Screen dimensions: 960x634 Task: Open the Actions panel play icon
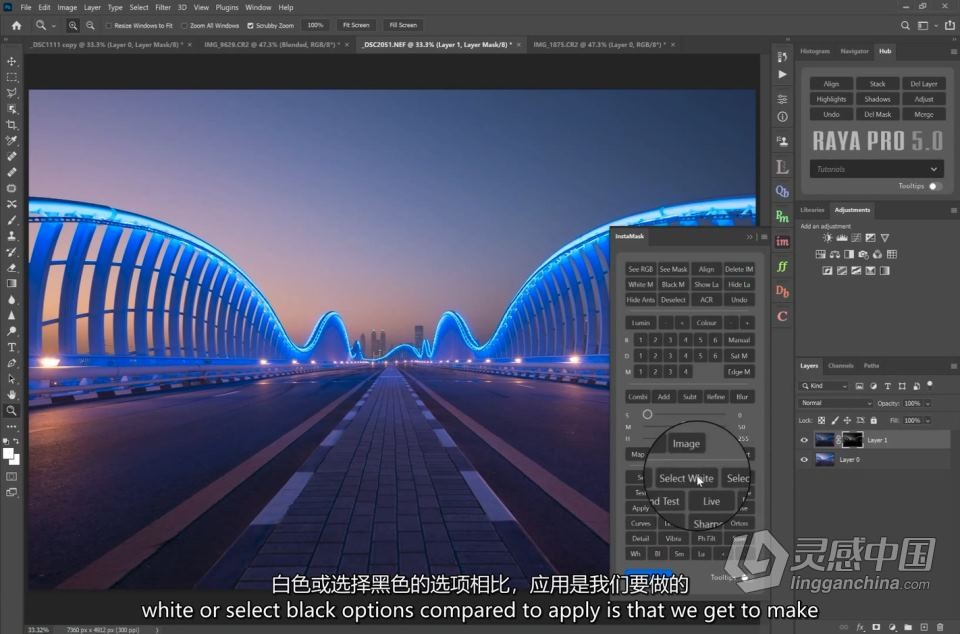(782, 75)
